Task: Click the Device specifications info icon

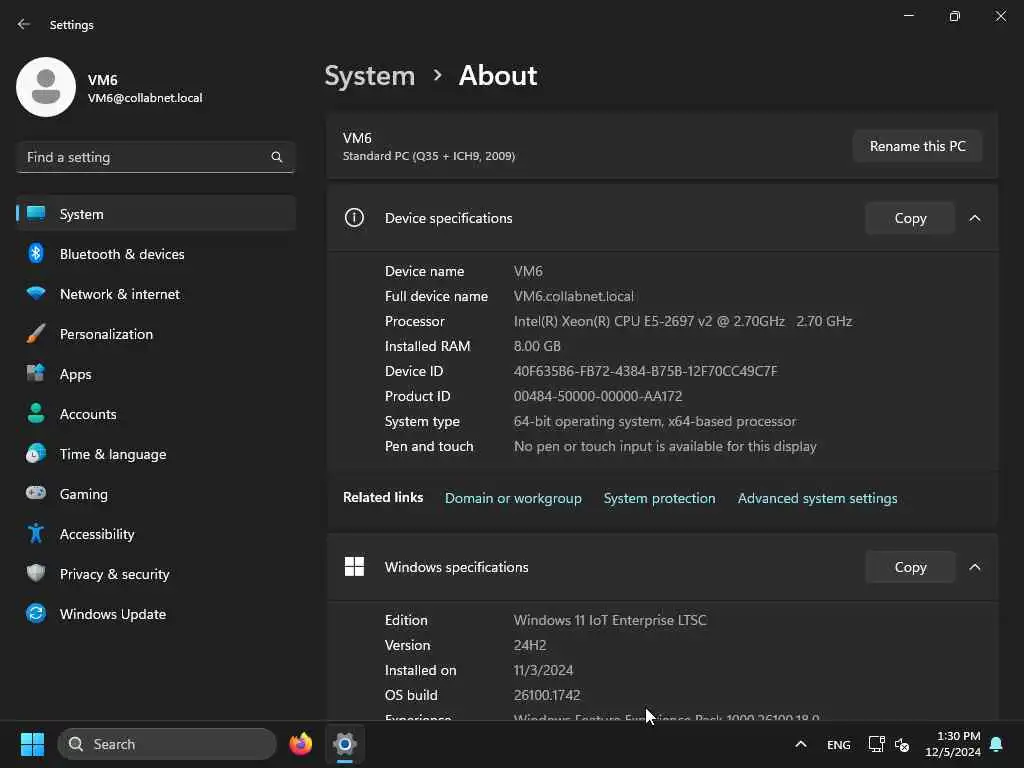Action: tap(354, 217)
